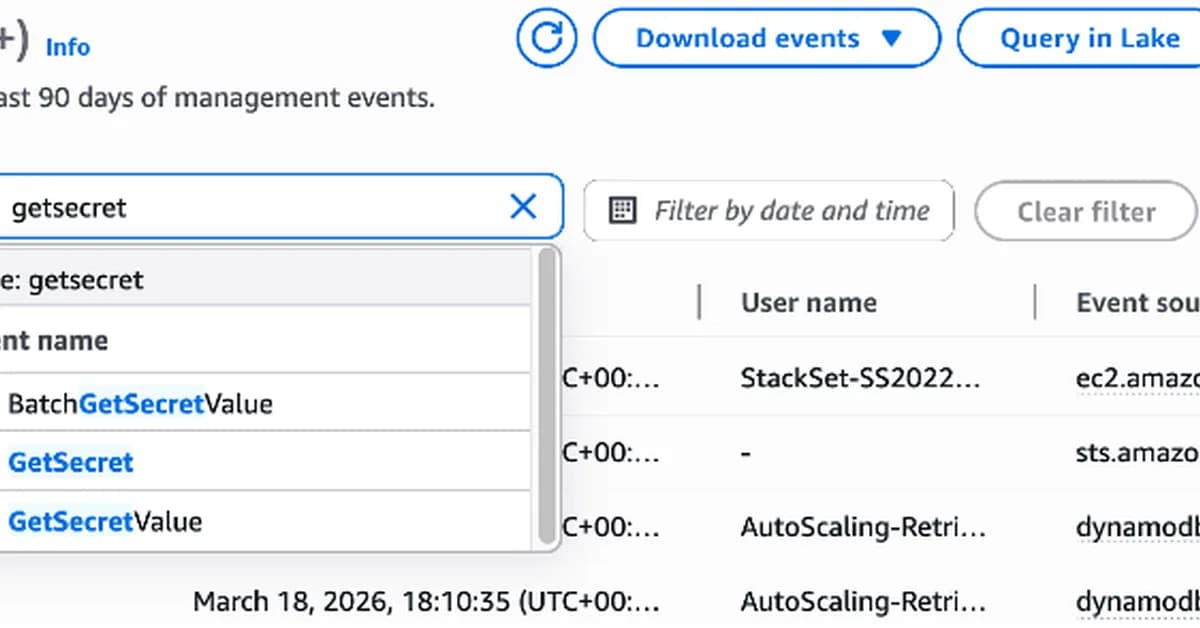Click the calendar icon in date filter
The width and height of the screenshot is (1200, 628).
[623, 210]
